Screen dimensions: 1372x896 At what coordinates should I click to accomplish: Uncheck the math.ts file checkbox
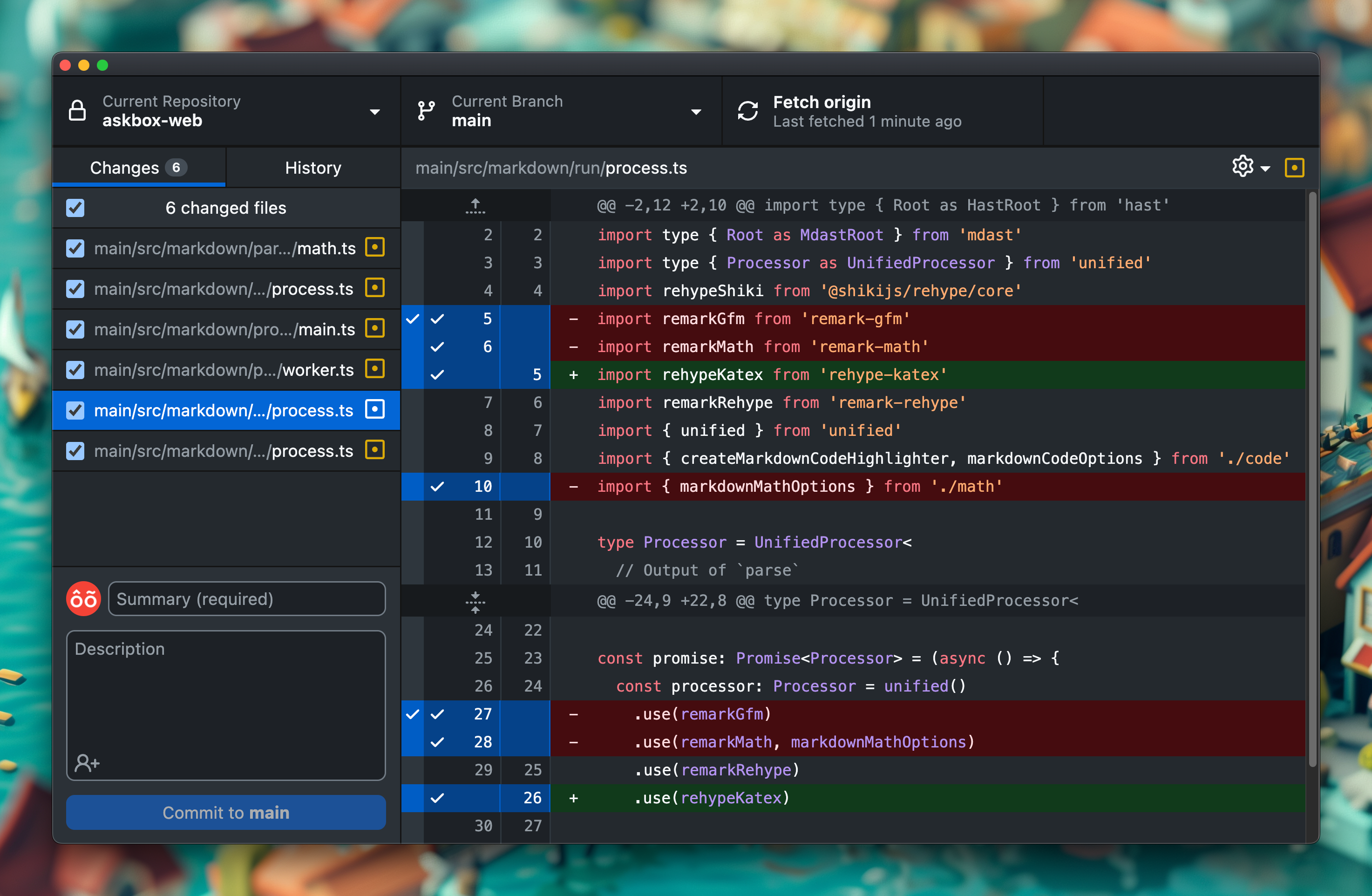coord(75,249)
